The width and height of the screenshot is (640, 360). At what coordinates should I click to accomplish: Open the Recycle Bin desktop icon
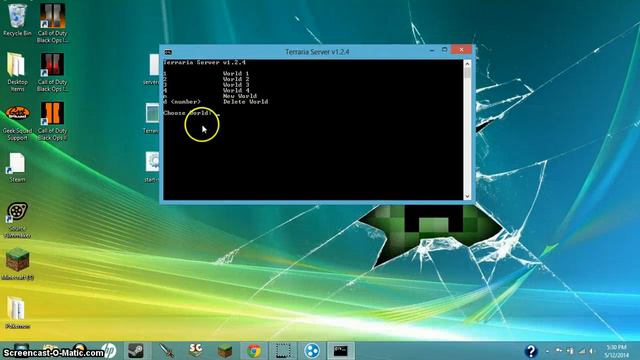17,20
